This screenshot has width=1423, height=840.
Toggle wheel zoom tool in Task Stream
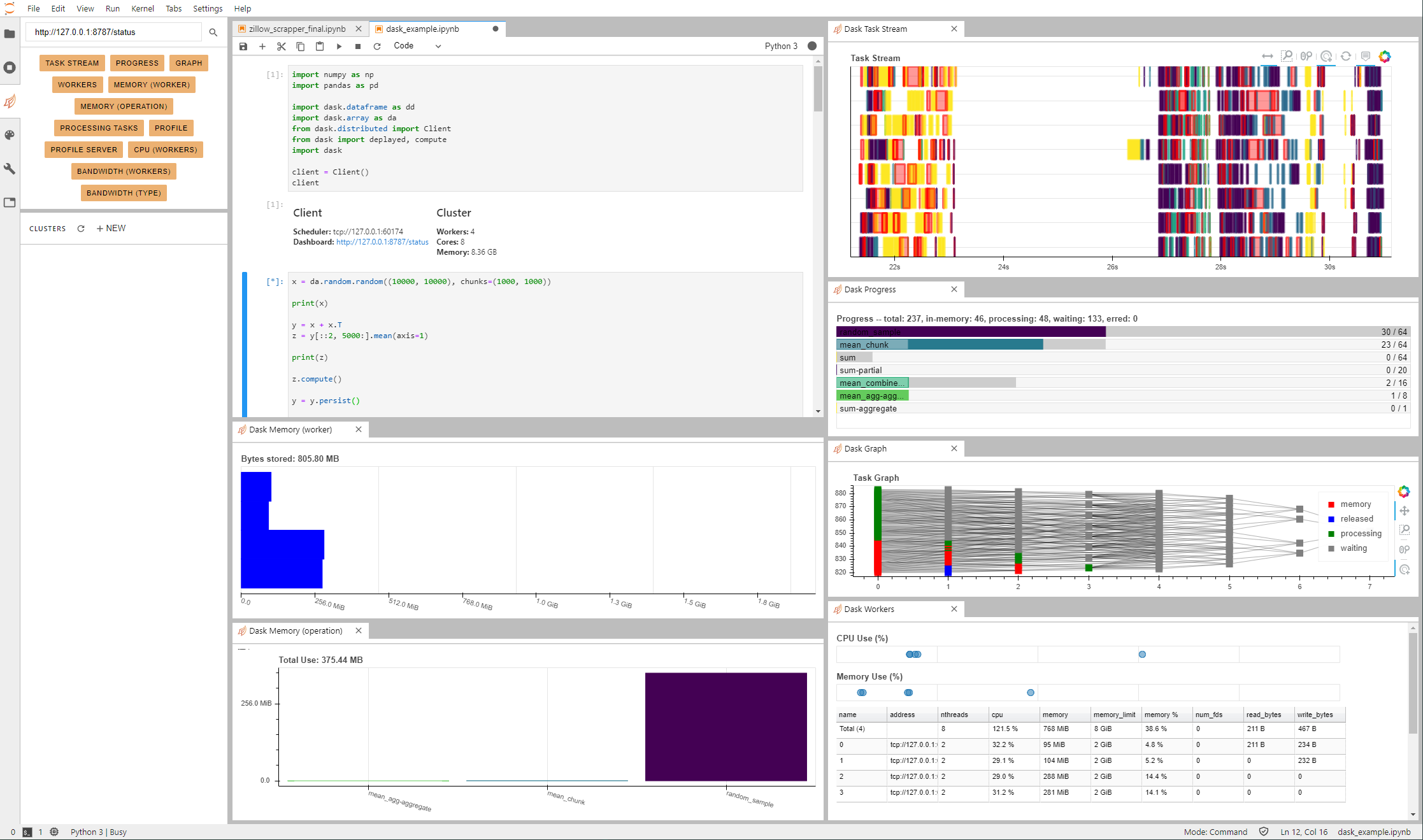tap(1306, 57)
